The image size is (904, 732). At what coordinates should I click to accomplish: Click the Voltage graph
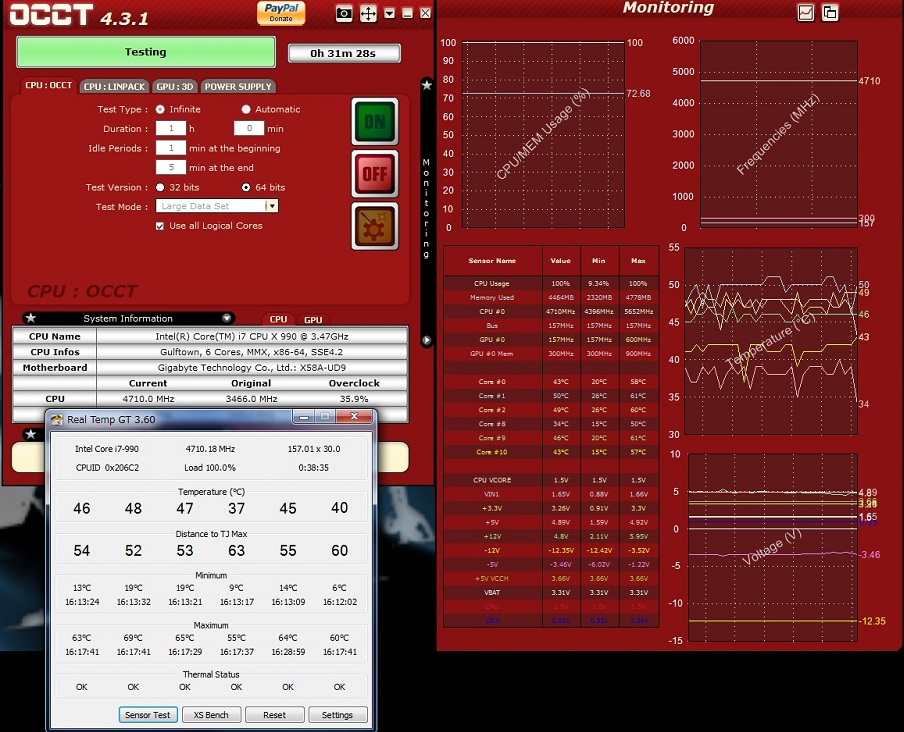[773, 547]
